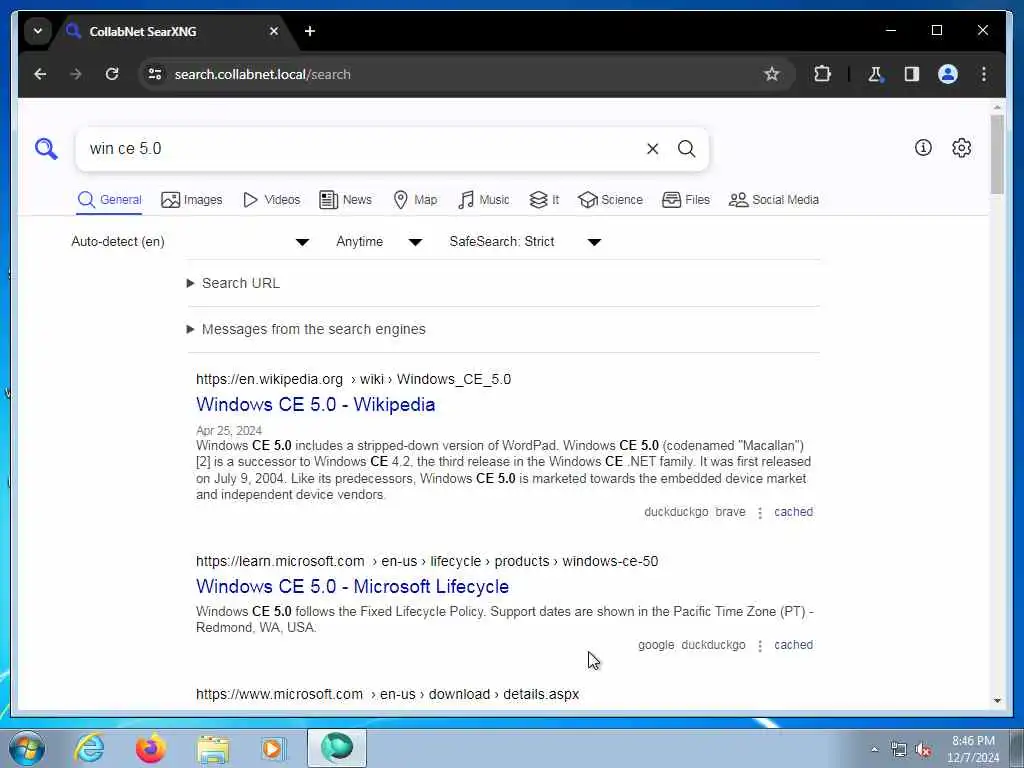
Task: Click the www.microsoft.com download URL text
Action: [x=387, y=694]
